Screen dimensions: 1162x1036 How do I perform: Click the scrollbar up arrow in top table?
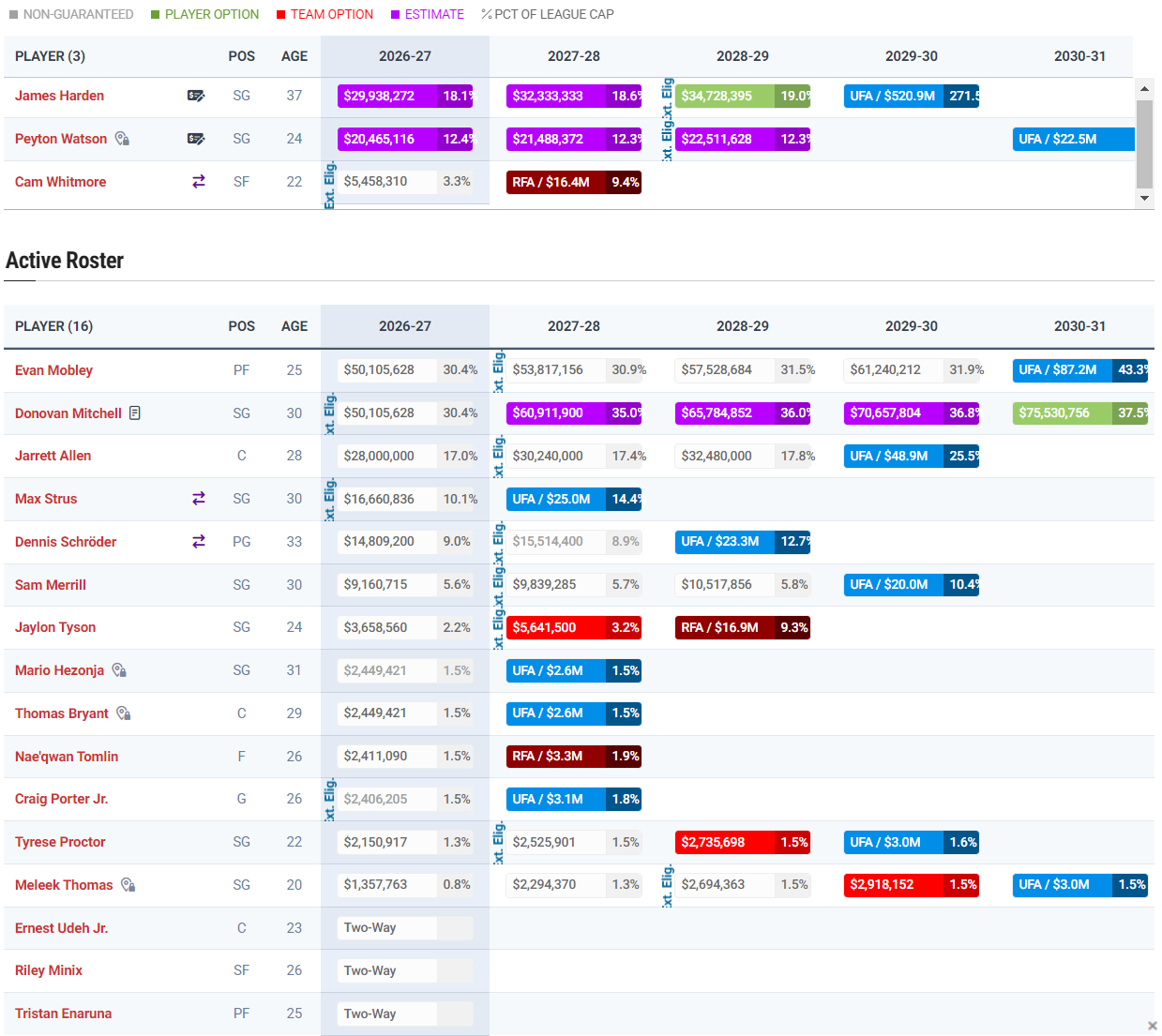(1144, 89)
